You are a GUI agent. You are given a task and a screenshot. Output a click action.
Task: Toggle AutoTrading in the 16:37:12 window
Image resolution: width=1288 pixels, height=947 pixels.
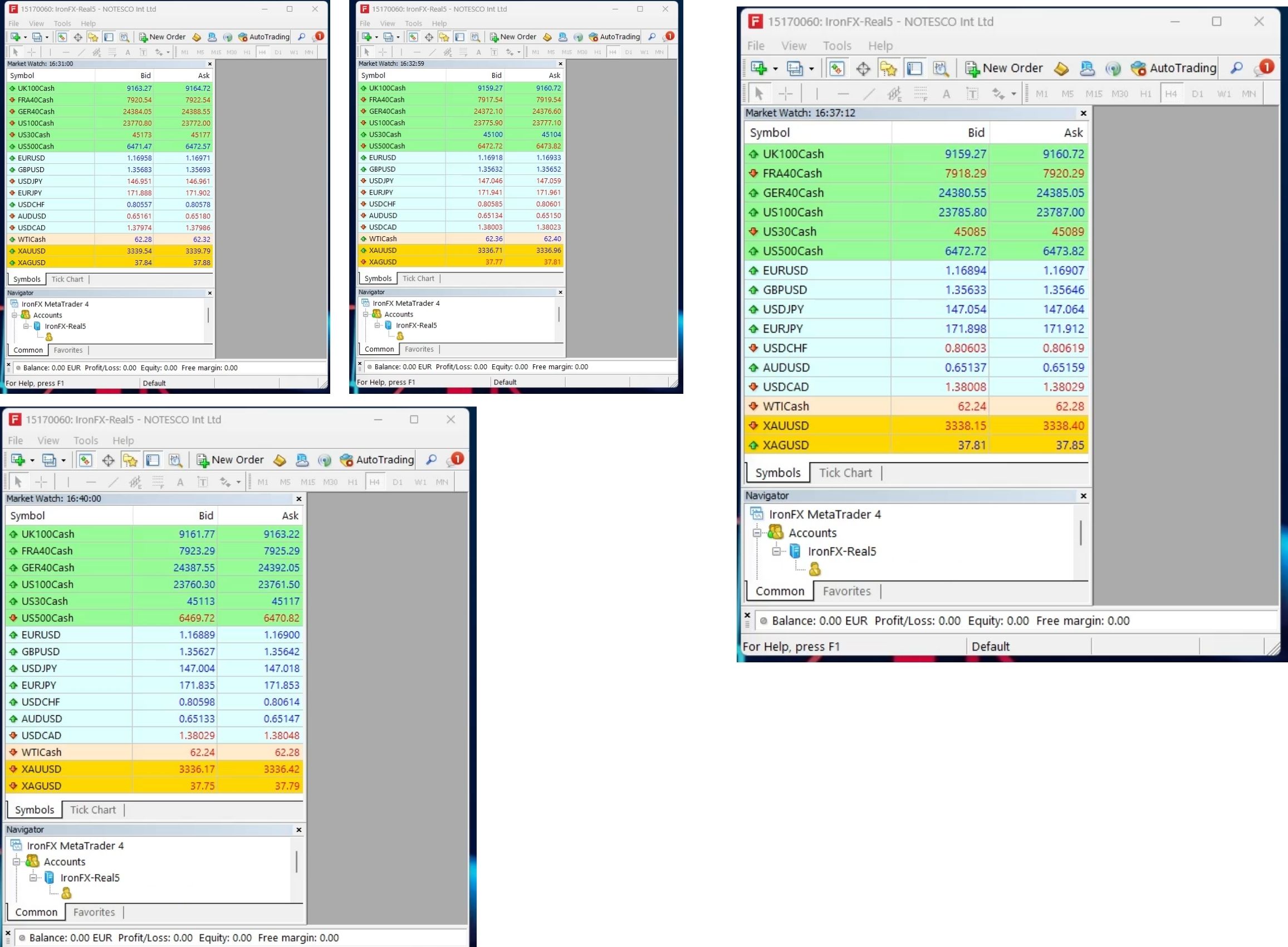pyautogui.click(x=1173, y=68)
